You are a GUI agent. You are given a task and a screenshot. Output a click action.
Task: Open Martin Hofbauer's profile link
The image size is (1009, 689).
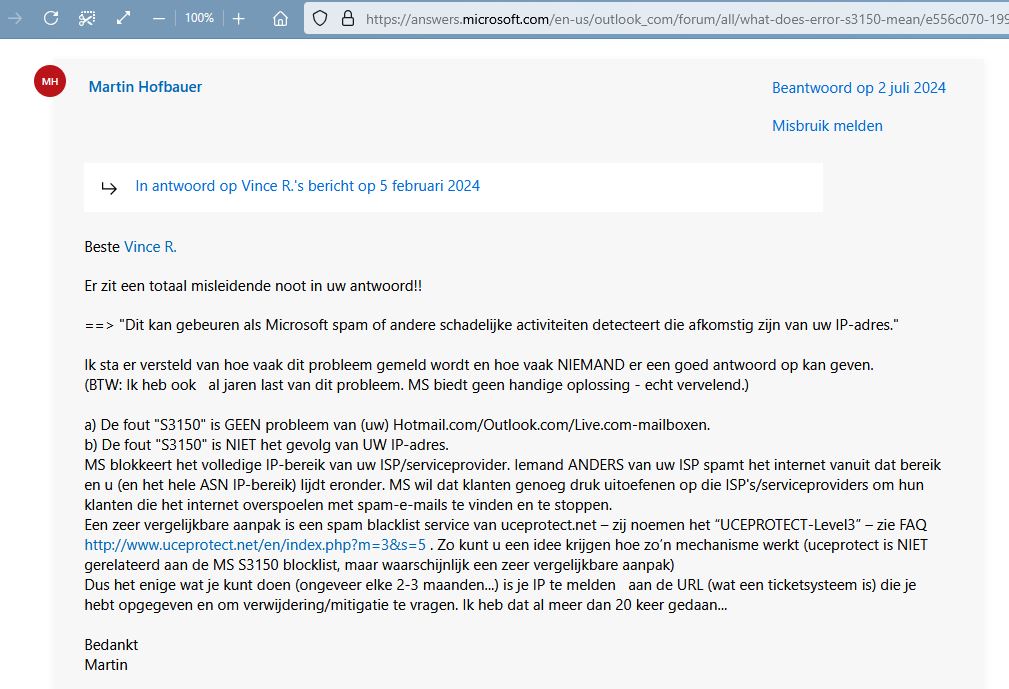point(145,87)
